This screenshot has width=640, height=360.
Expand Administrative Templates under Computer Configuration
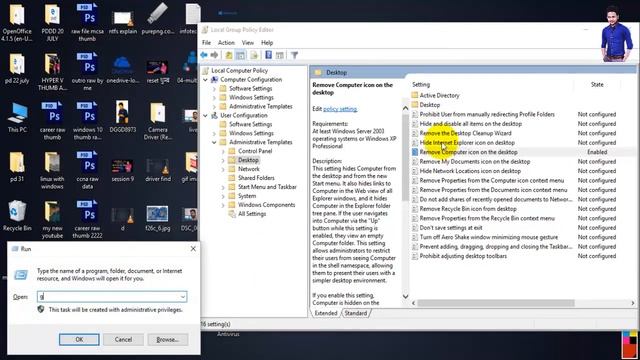pyautogui.click(x=214, y=107)
